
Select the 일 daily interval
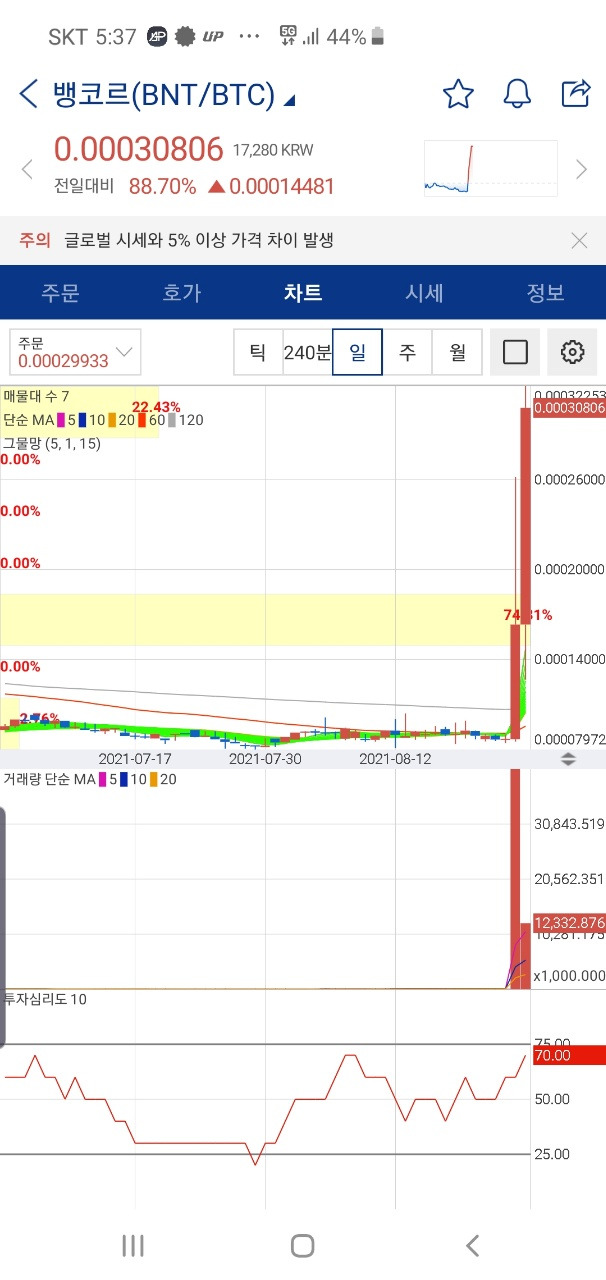[x=358, y=352]
